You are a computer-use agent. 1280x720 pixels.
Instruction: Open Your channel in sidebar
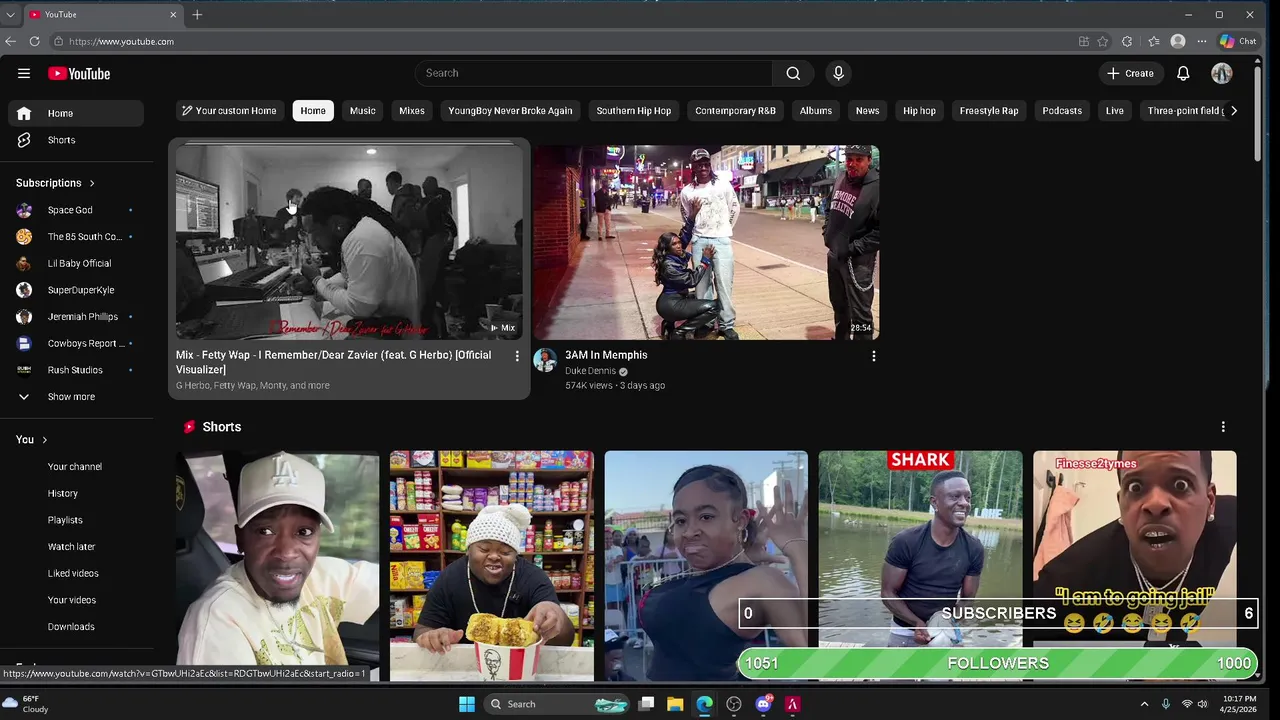pos(76,466)
